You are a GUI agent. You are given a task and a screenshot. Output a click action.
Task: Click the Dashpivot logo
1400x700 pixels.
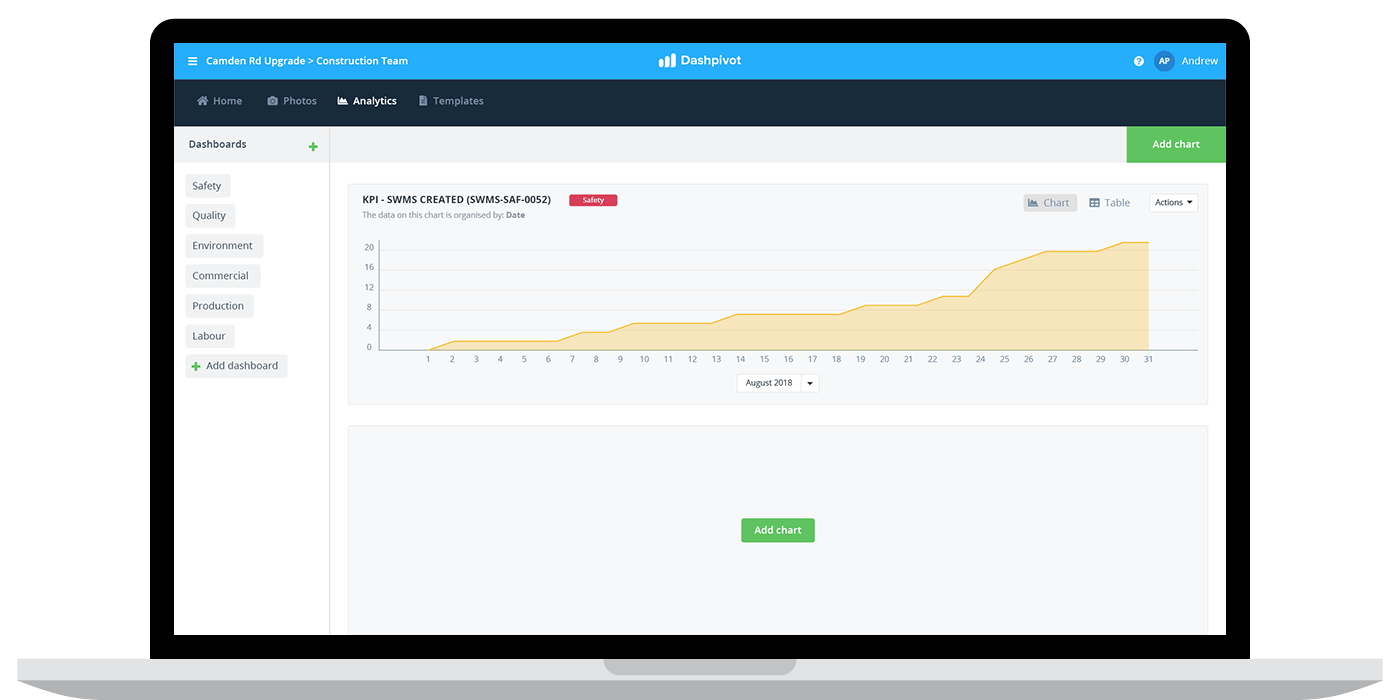(x=700, y=61)
